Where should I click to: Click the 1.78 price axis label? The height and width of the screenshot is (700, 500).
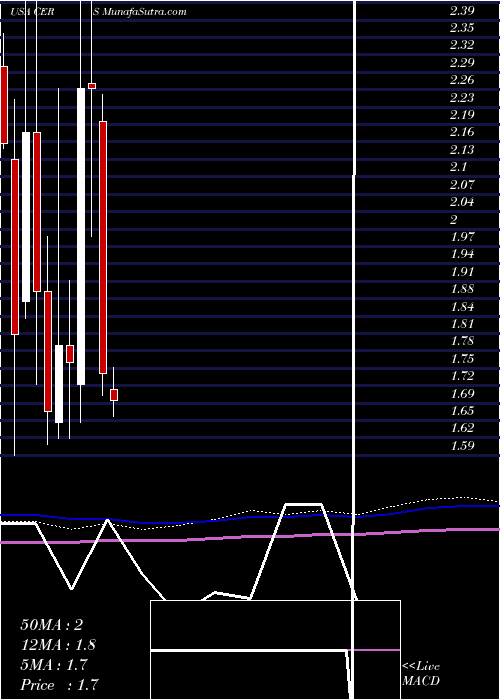tap(462, 342)
